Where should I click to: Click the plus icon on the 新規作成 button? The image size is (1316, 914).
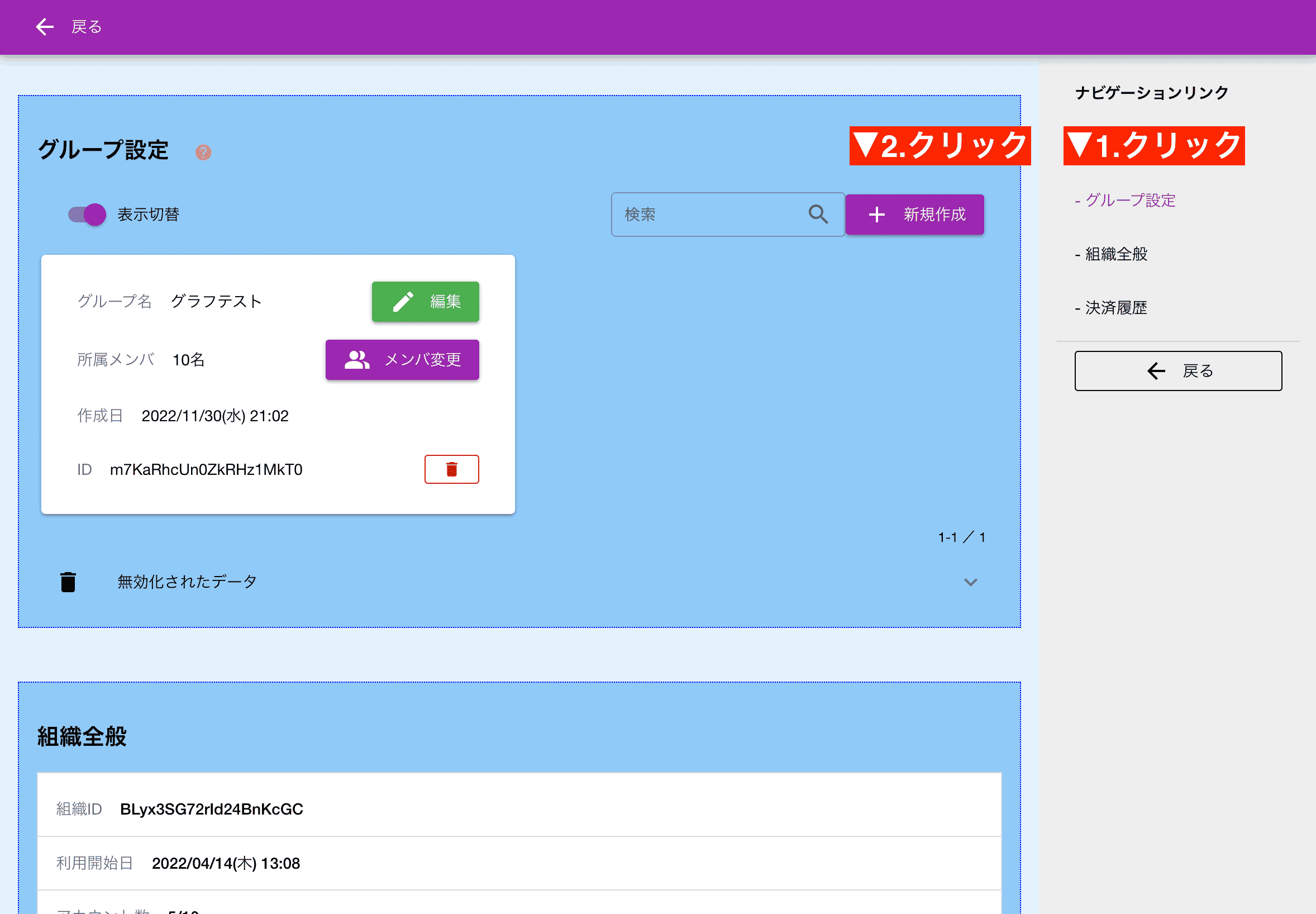(876, 214)
